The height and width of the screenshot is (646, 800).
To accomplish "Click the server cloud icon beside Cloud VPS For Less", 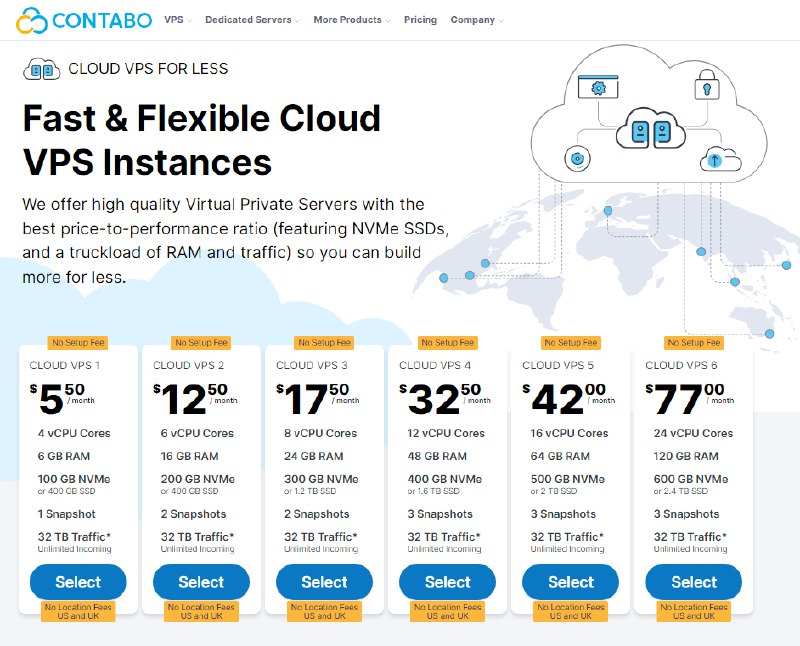I will [x=42, y=69].
